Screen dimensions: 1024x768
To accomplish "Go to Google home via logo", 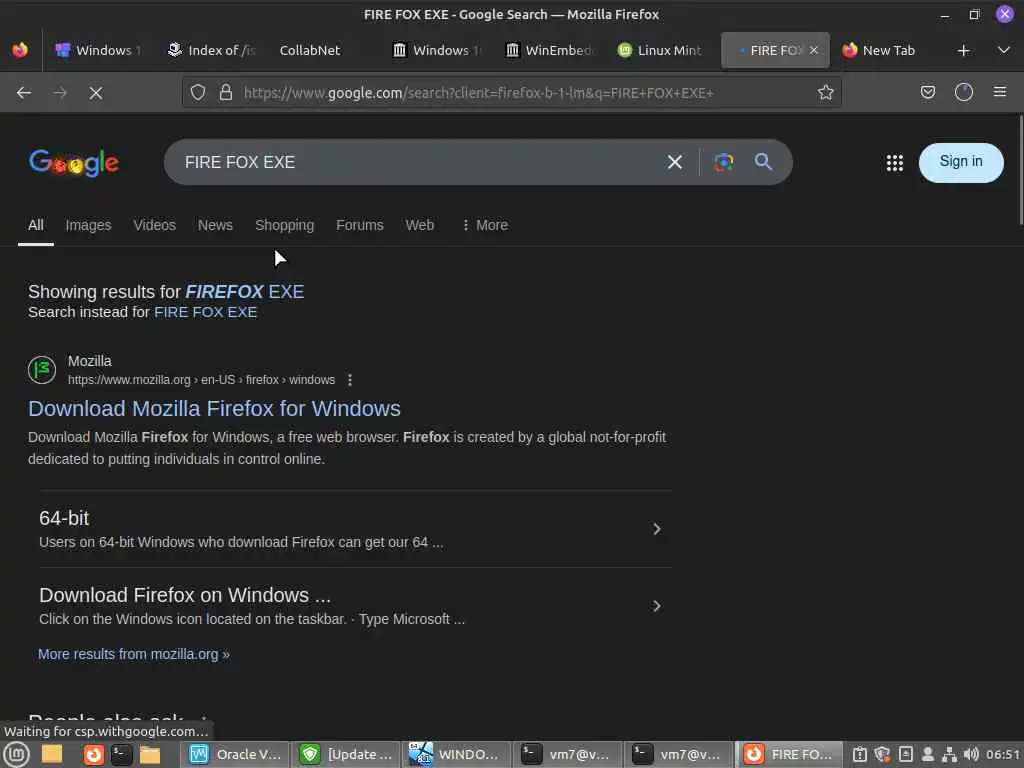I will click(74, 163).
